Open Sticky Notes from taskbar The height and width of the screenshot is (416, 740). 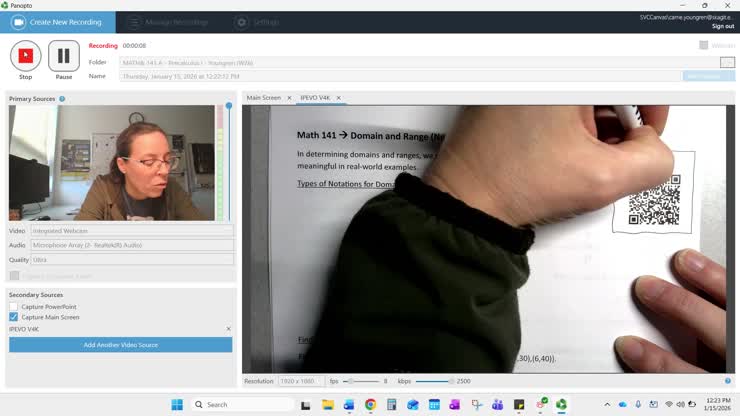pyautogui.click(x=519, y=405)
